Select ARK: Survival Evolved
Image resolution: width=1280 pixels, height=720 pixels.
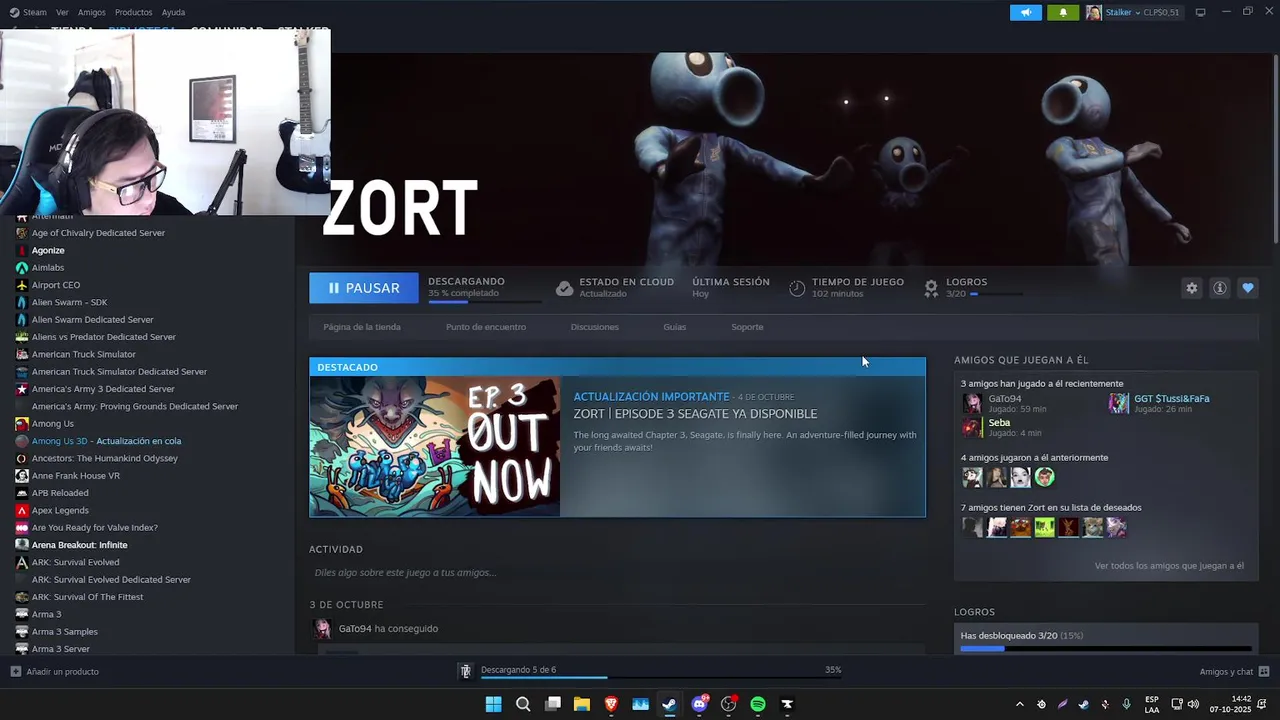coord(75,562)
